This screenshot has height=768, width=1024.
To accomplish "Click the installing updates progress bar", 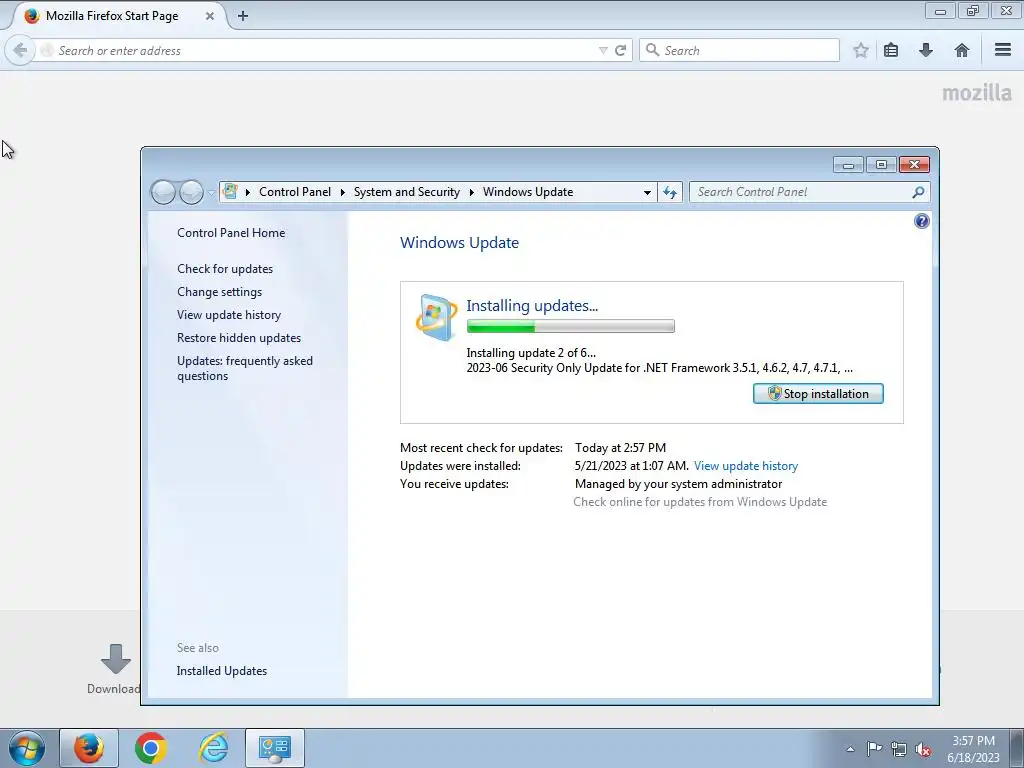I will pyautogui.click(x=570, y=326).
